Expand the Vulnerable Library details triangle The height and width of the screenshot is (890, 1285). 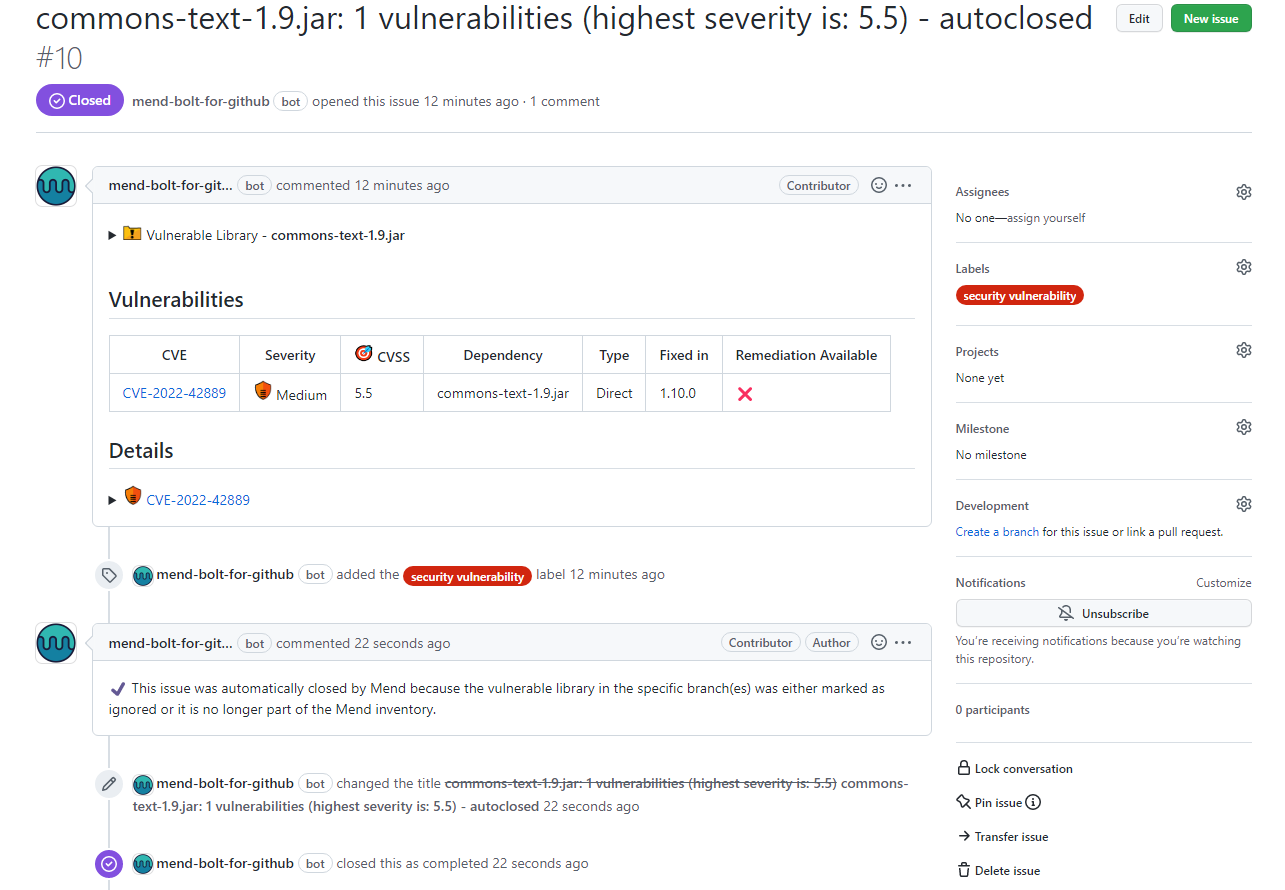click(x=113, y=236)
